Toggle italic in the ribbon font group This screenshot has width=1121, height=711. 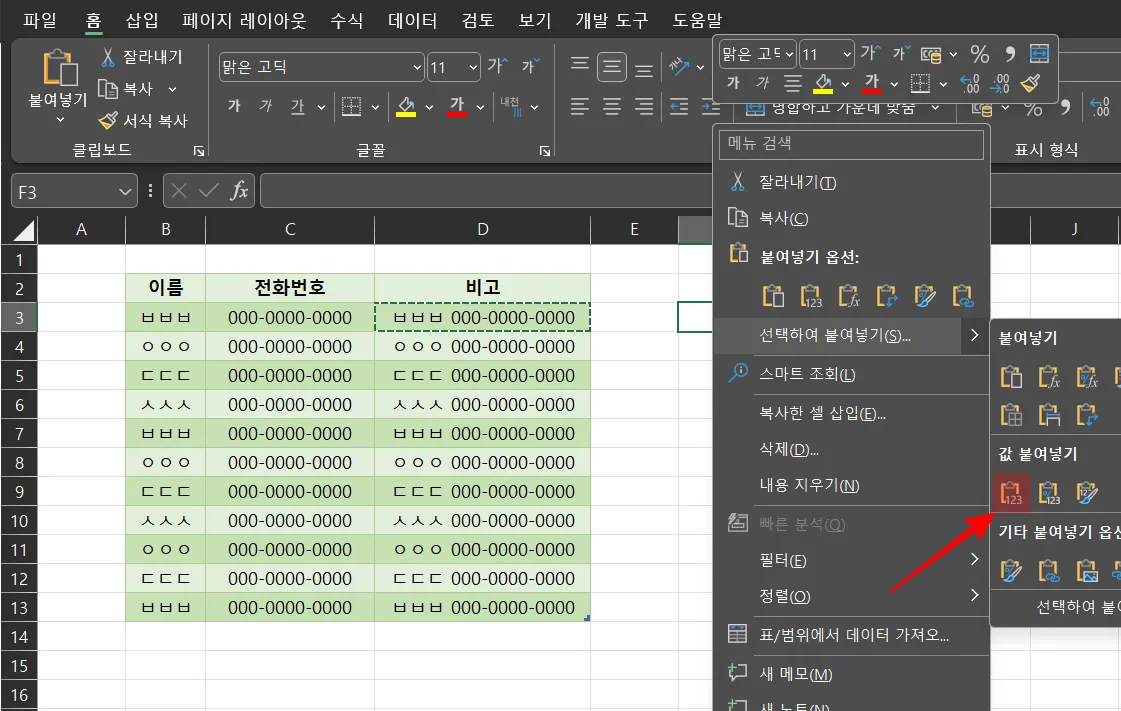[x=265, y=106]
